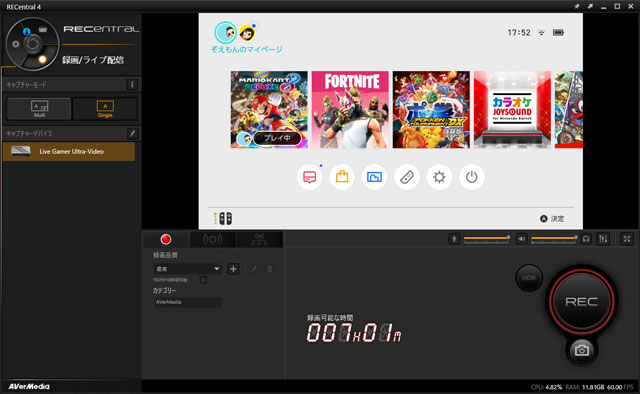Edit capture device with pencil icon
This screenshot has width=640, height=394.
tap(132, 134)
